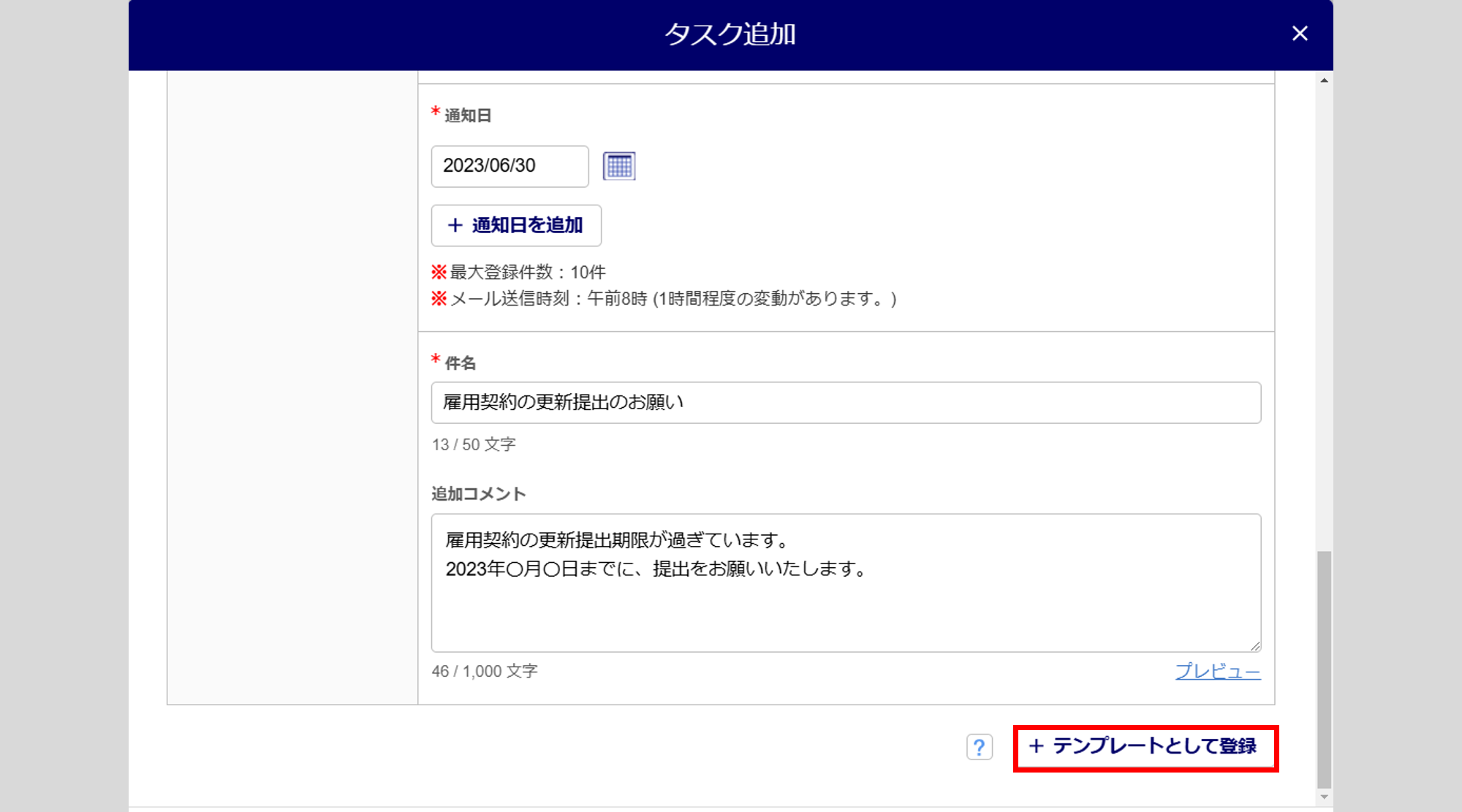Screen dimensions: 1462x812
Task: Click the 追加コメント label
Action: (478, 494)
